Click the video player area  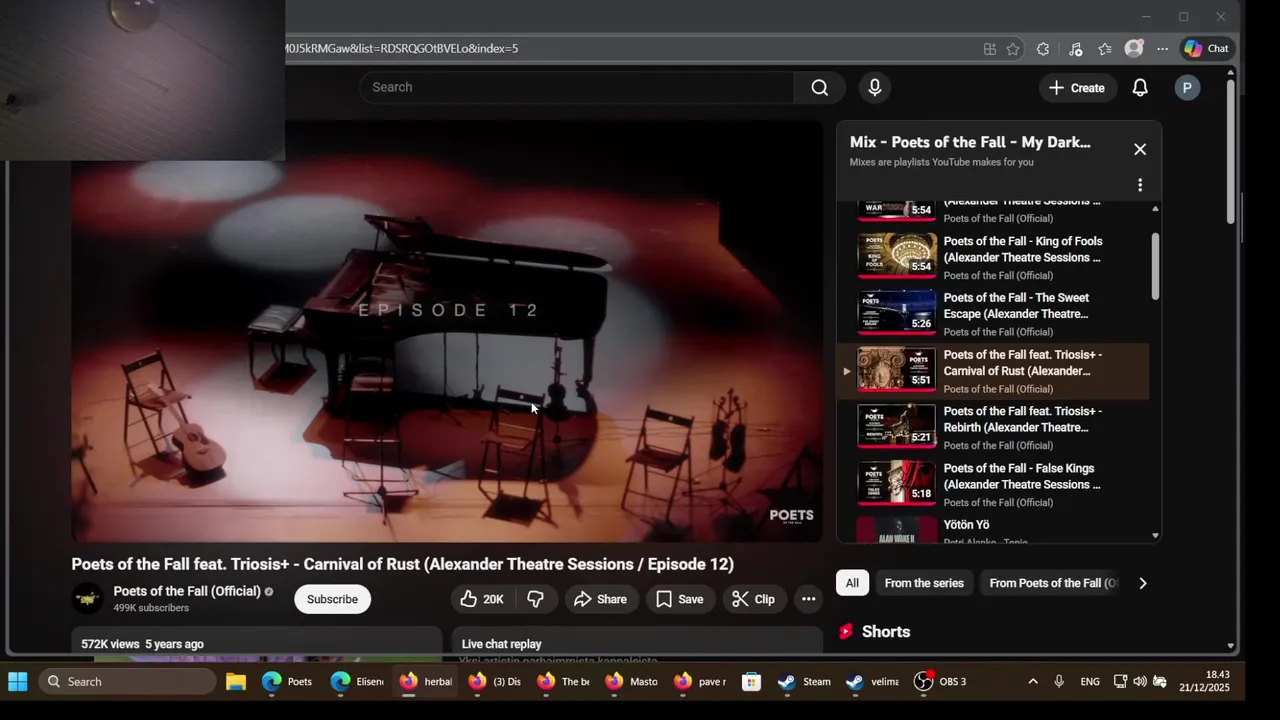pyautogui.click(x=447, y=331)
